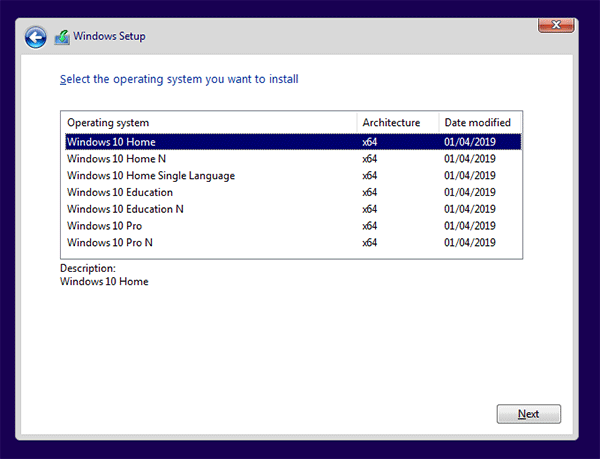The height and width of the screenshot is (459, 600).
Task: Select Windows 10 Home N
Action: point(293,159)
